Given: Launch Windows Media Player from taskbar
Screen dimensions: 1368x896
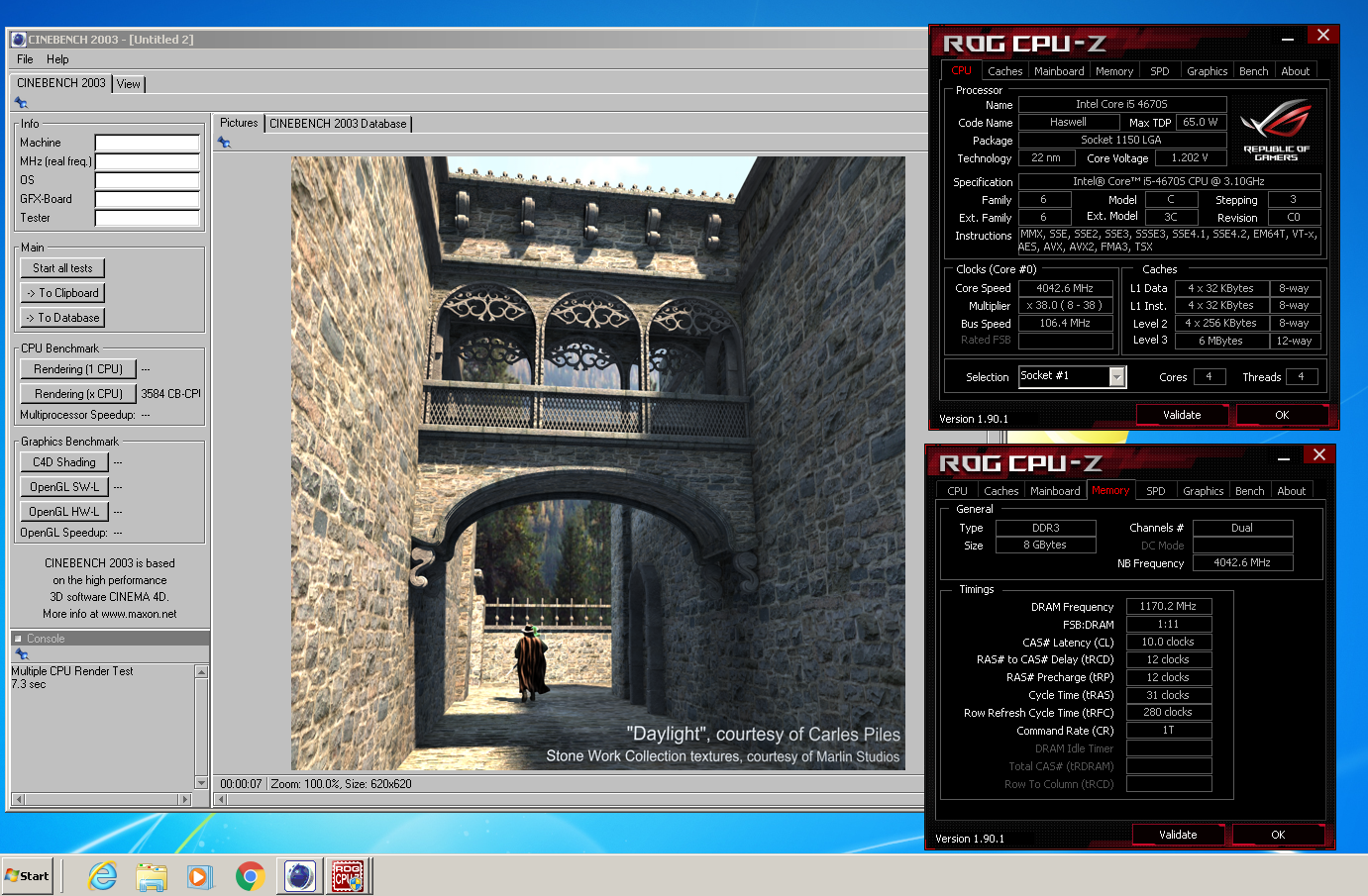Looking at the screenshot, I should pyautogui.click(x=200, y=876).
